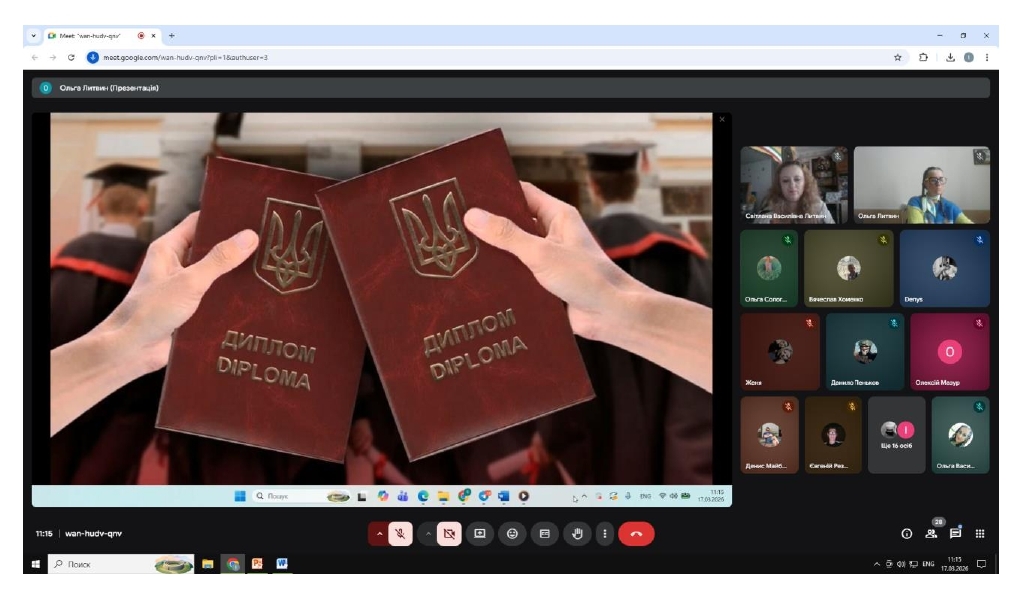
Task: Show the participants list (28 people)
Action: 931,533
